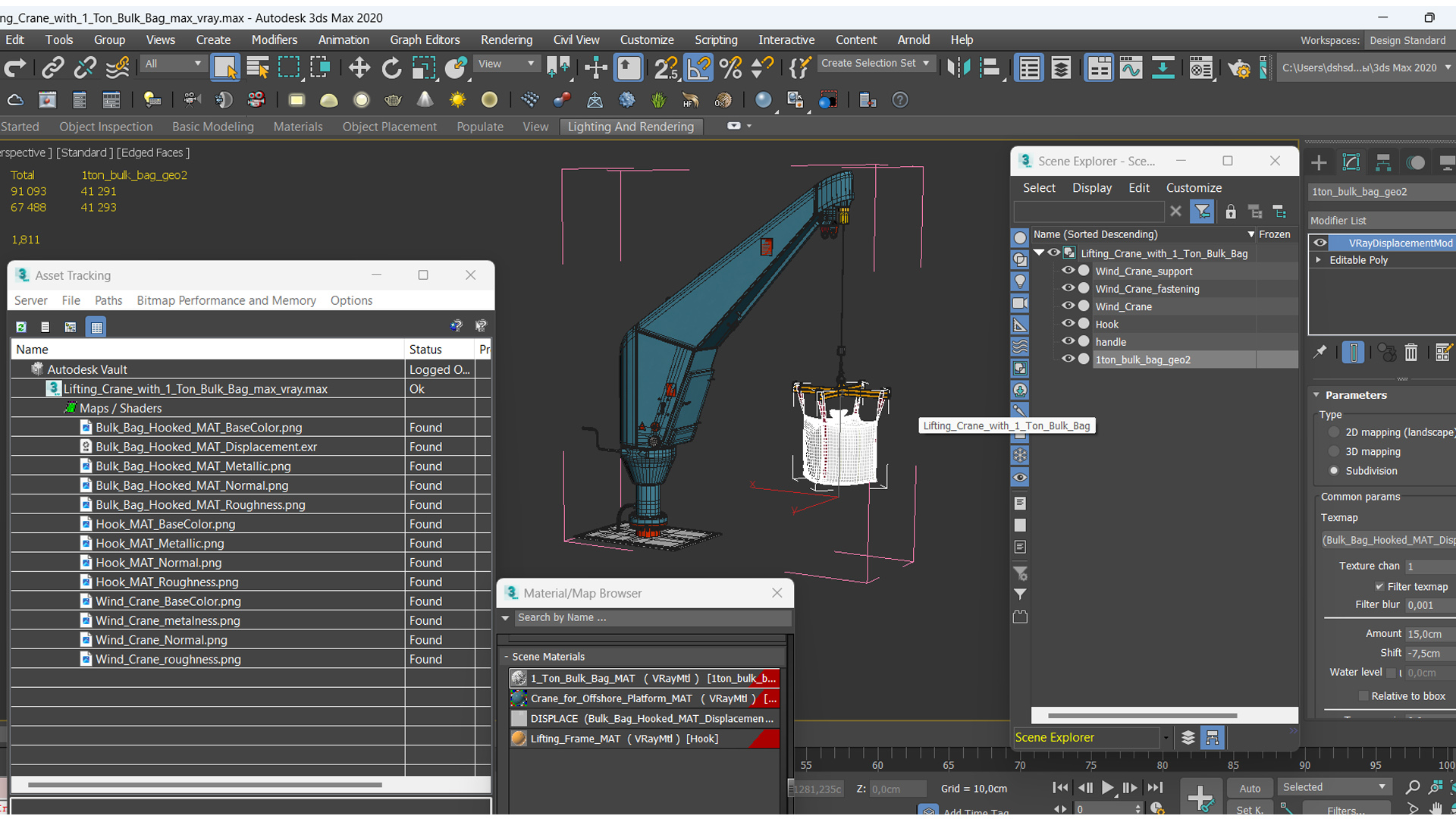Click the Texmap Bulk_Bag_Hooked_MAT_Disp button
1456x819 pixels.
[1388, 540]
